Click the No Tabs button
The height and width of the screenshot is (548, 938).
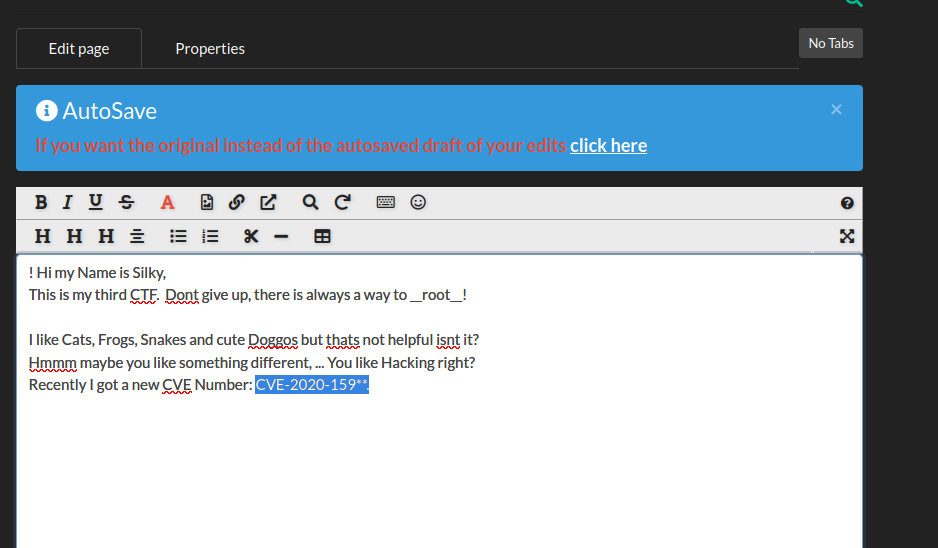pos(830,43)
